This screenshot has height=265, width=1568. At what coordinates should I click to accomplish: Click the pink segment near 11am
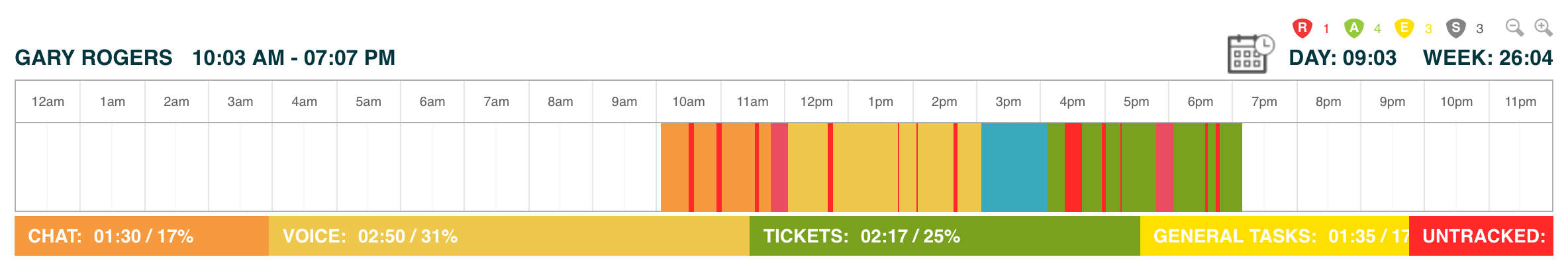point(779,167)
